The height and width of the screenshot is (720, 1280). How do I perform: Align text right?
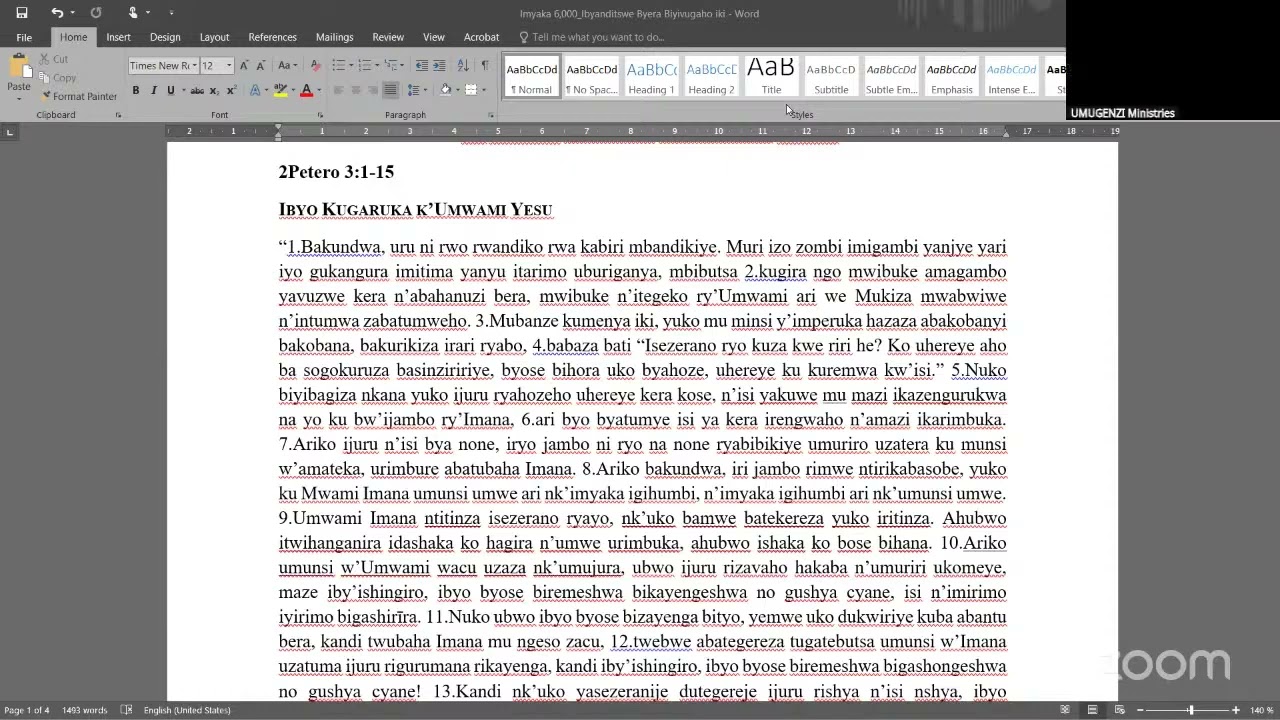pos(372,91)
